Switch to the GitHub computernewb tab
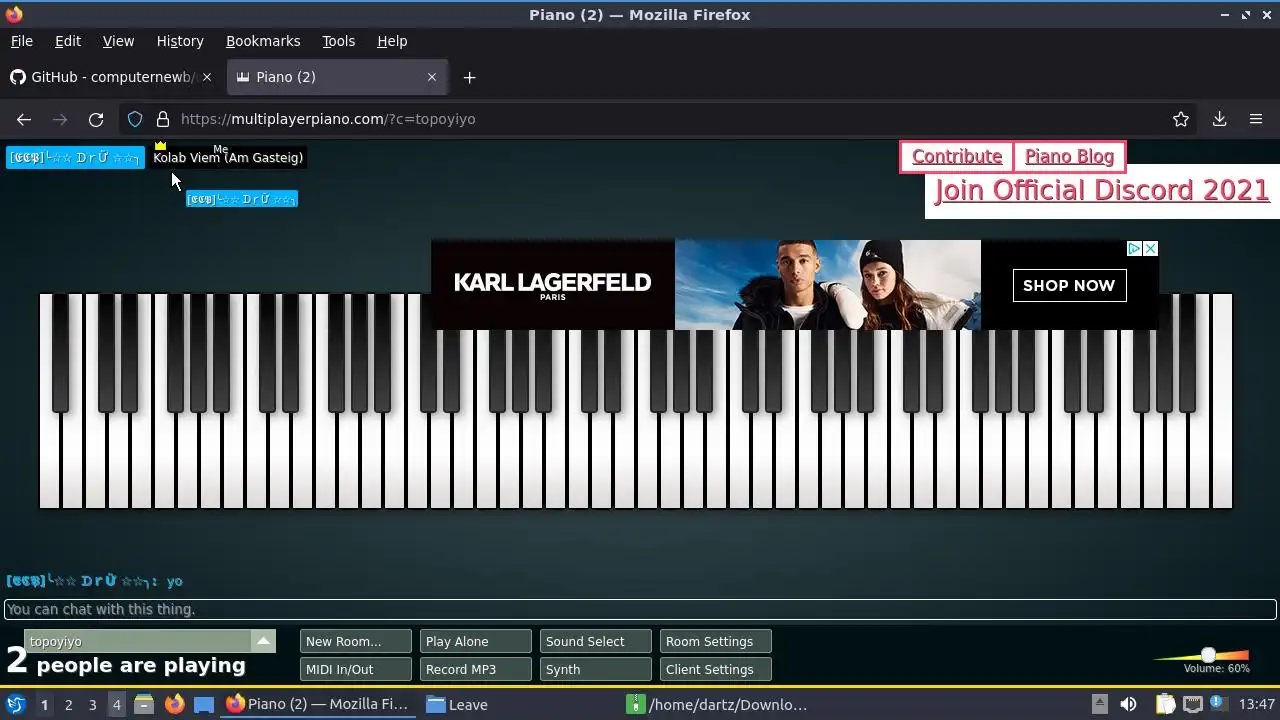This screenshot has width=1280, height=720. click(x=113, y=77)
